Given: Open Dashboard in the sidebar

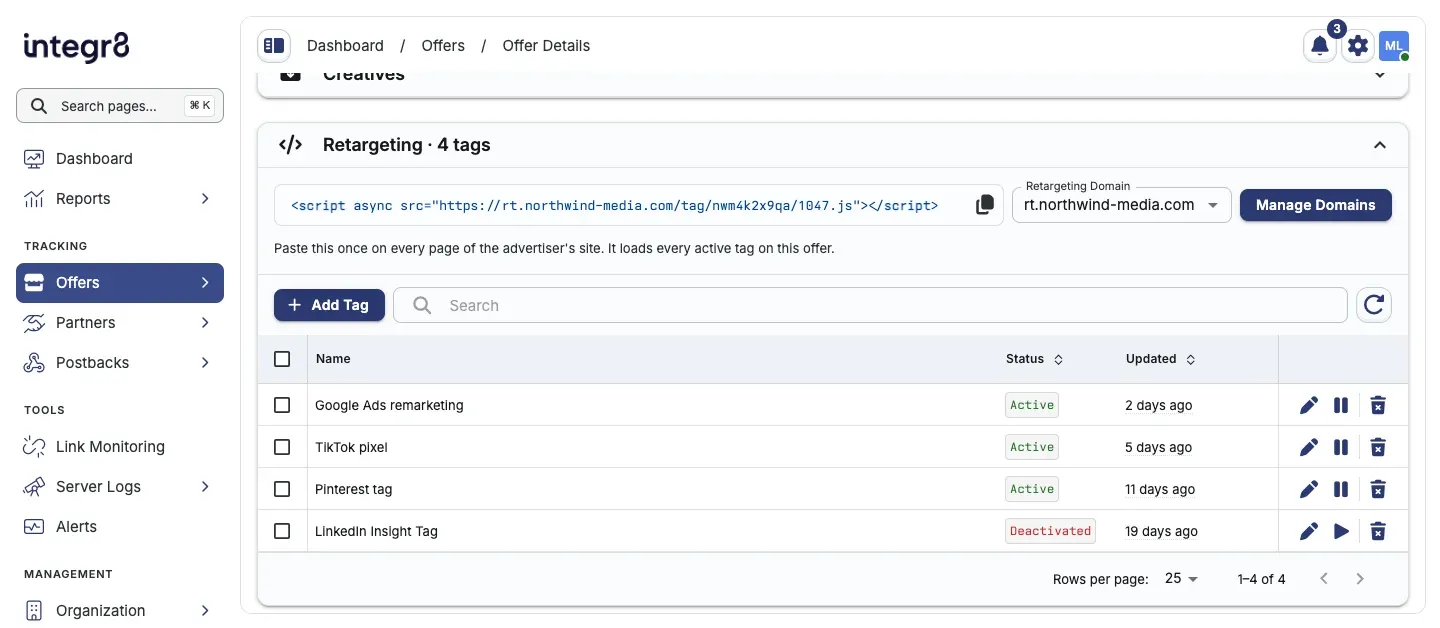Looking at the screenshot, I should click(x=120, y=158).
